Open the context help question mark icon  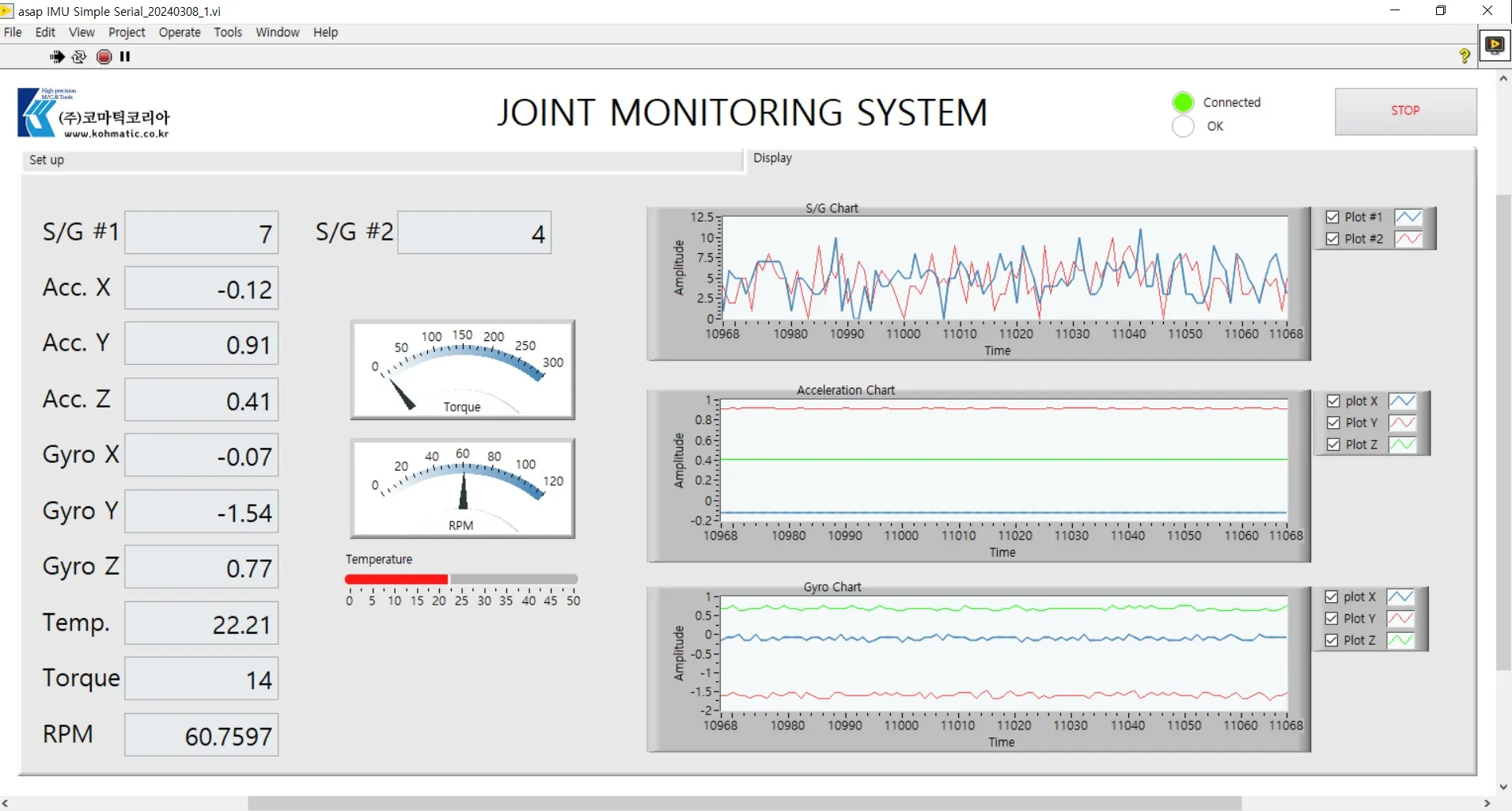click(1464, 56)
